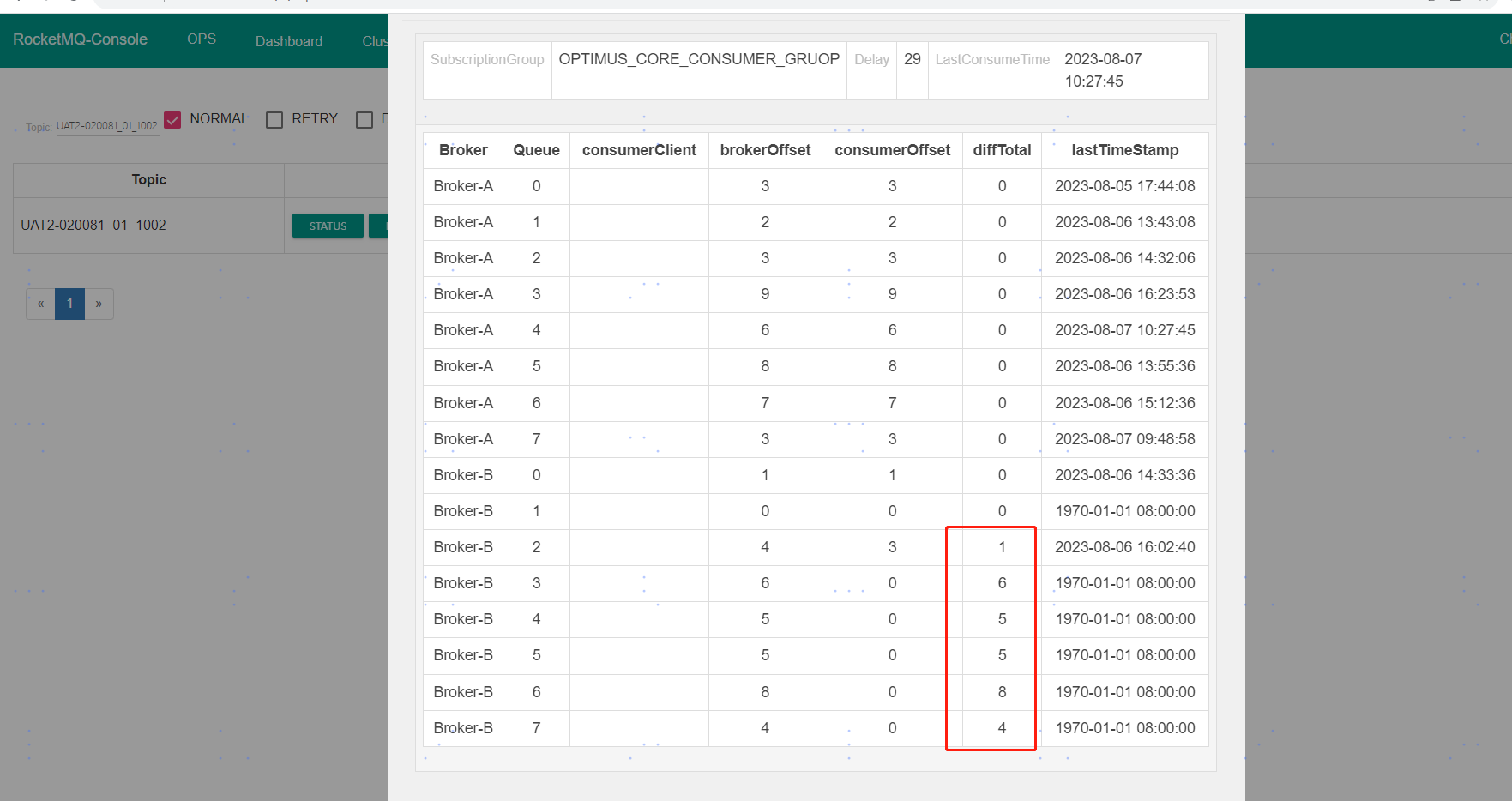1512x801 pixels.
Task: Click Broker-A name in queue 0 row
Action: point(463,186)
